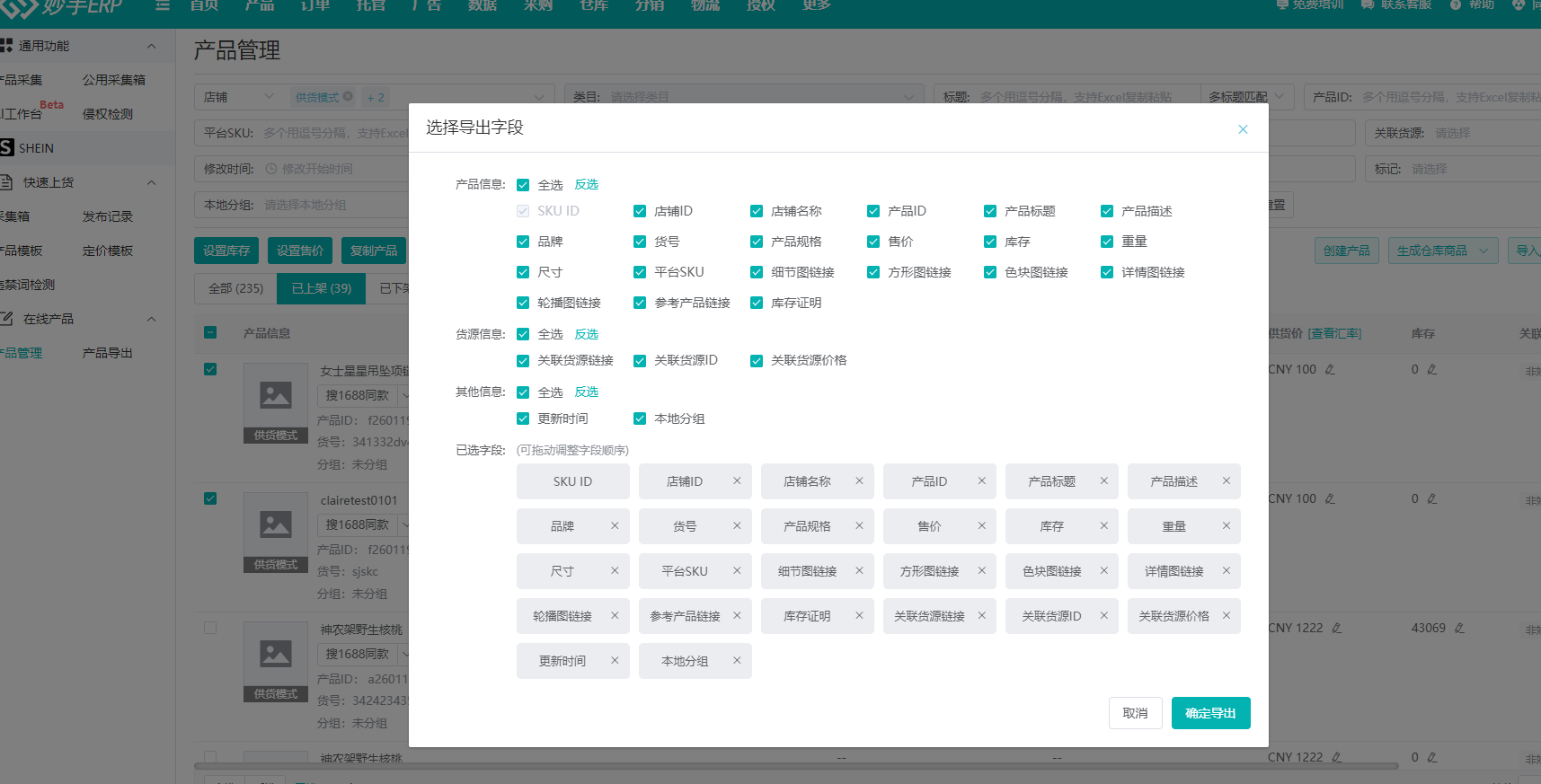The image size is (1541, 784).
Task: Switch to the 全部 (235) tab
Action: coord(235,288)
